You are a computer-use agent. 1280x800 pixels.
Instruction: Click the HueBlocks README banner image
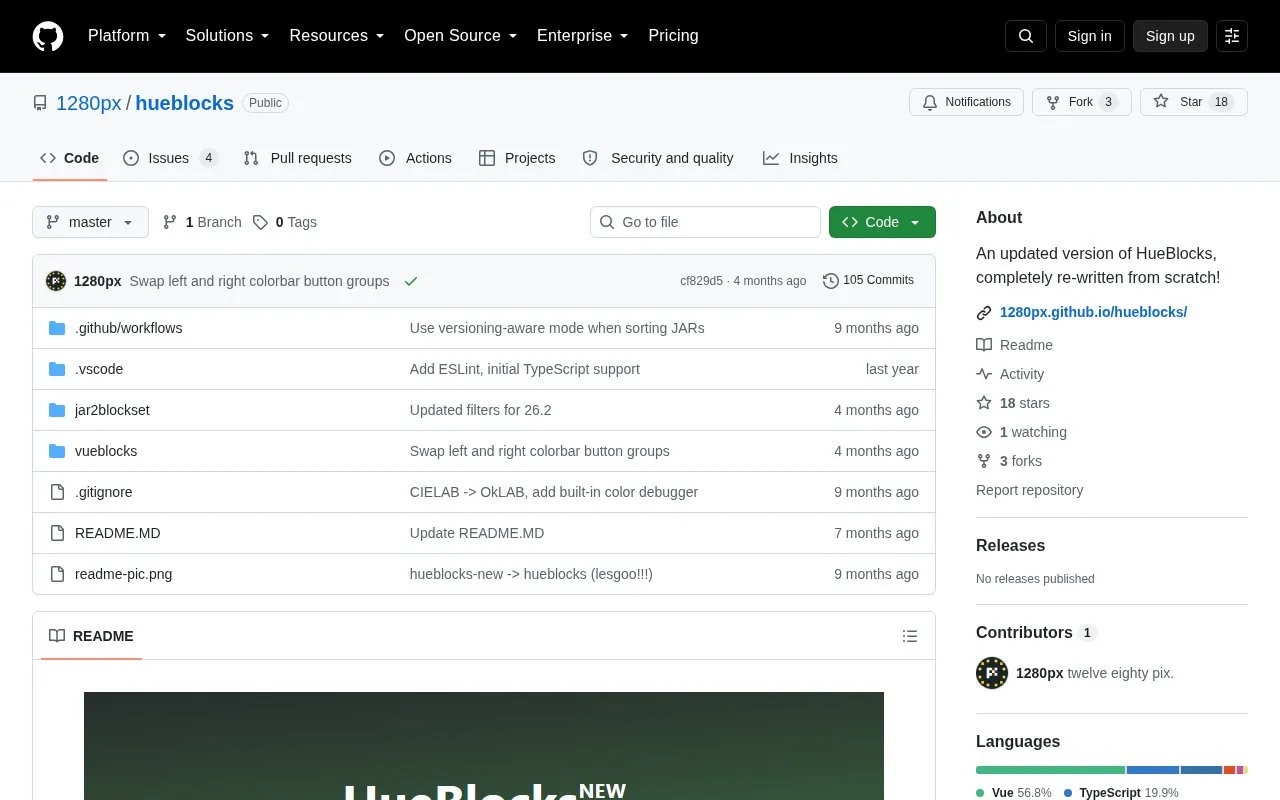tap(484, 746)
